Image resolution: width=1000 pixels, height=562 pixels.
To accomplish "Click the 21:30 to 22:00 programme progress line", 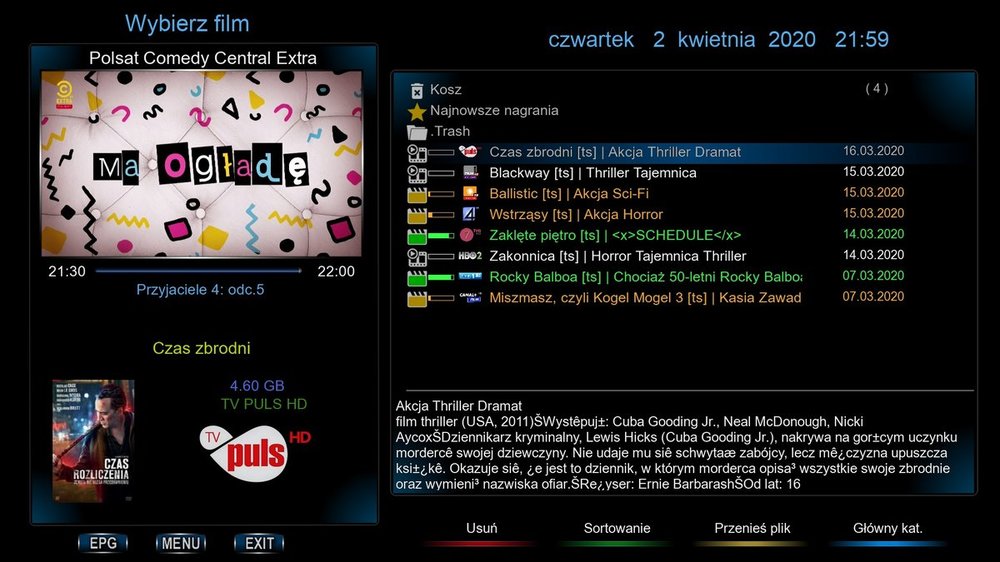I will (198, 271).
